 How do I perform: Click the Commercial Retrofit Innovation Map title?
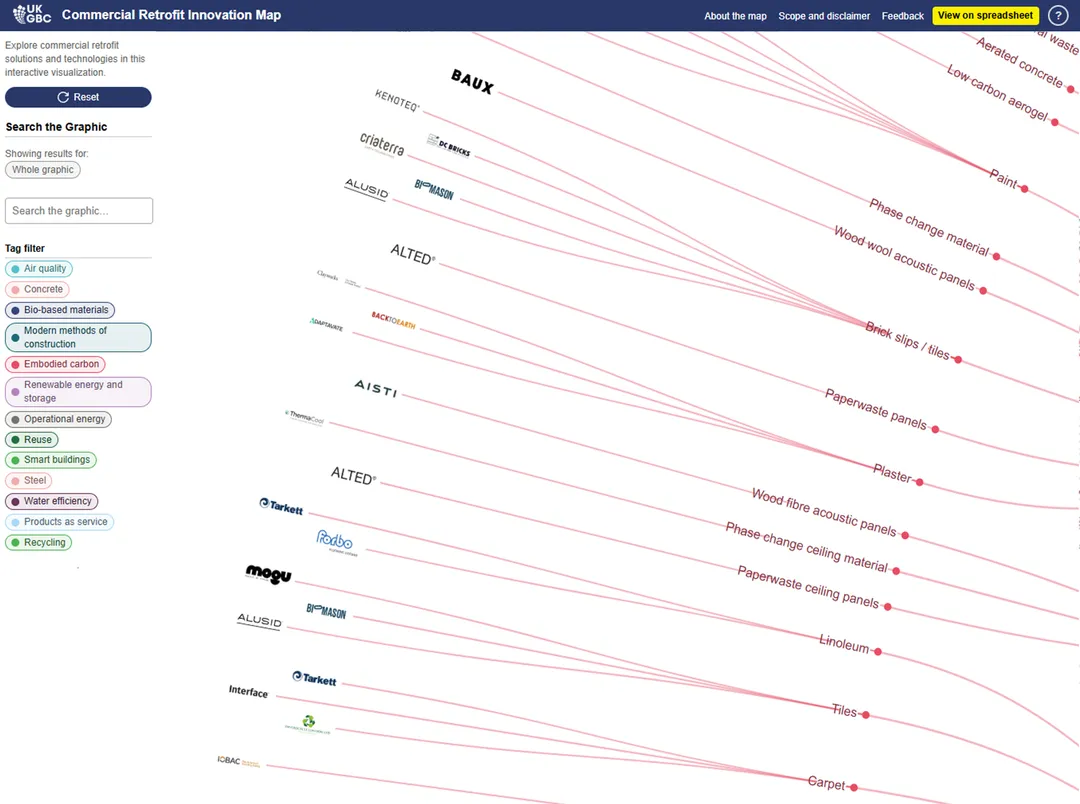click(172, 15)
